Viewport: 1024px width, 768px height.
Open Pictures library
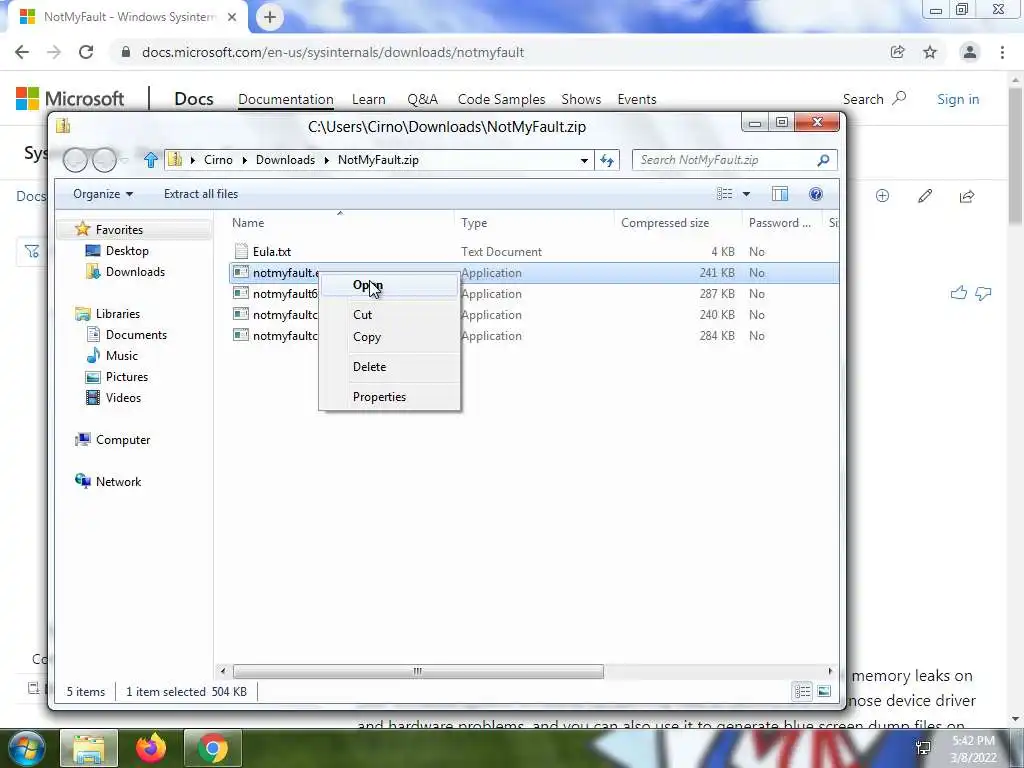click(x=127, y=377)
